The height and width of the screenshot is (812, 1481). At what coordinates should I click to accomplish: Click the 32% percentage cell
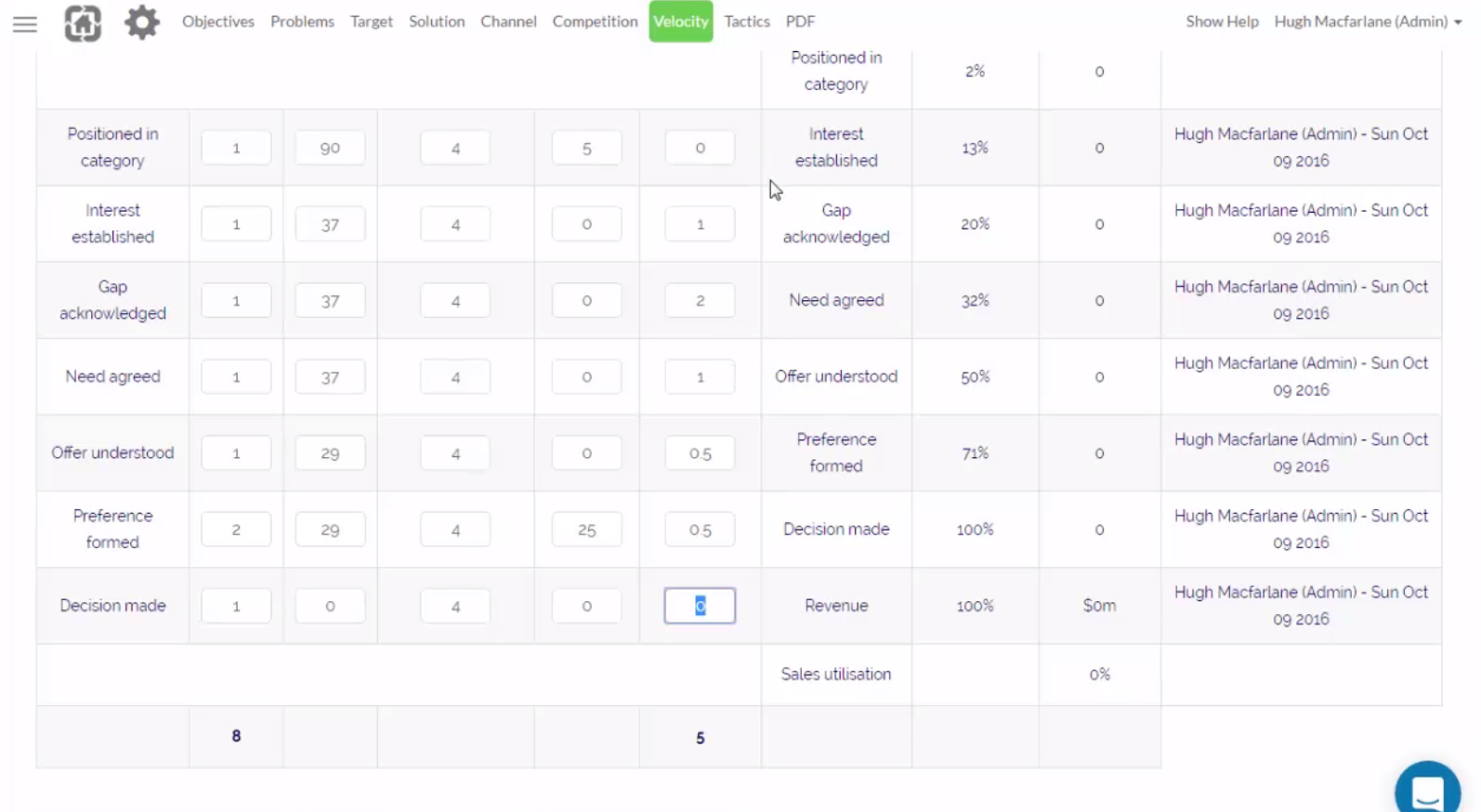click(x=975, y=300)
